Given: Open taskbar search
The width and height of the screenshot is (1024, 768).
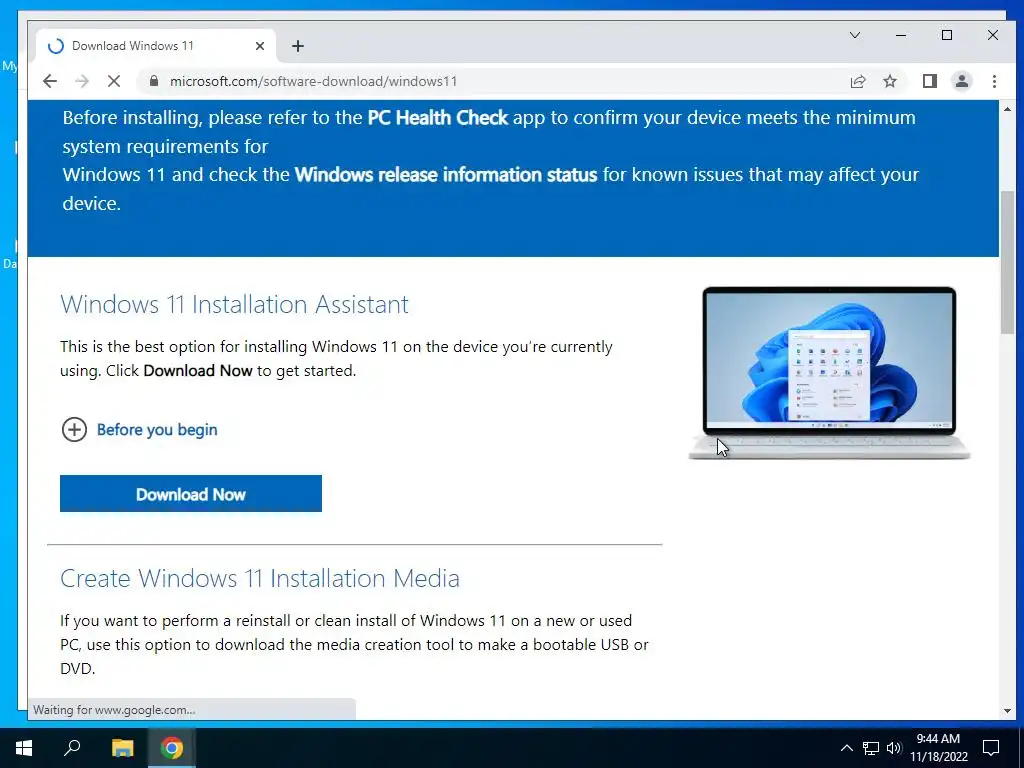Looking at the screenshot, I should click(x=72, y=748).
